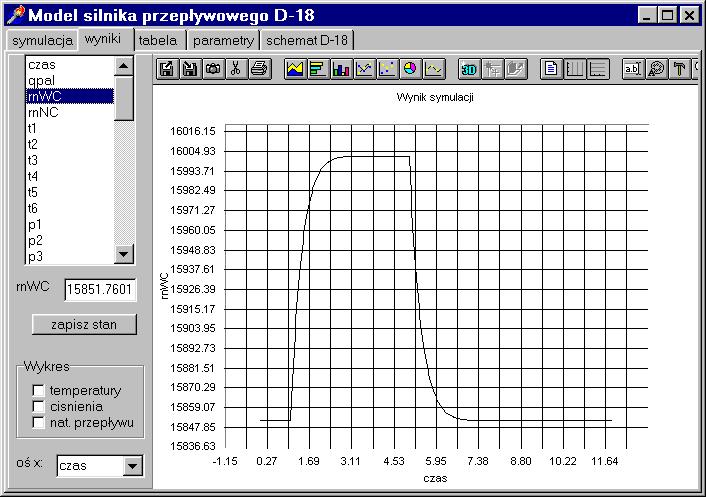The width and height of the screenshot is (706, 497).
Task: Close the Model silnika window
Action: [x=688, y=15]
